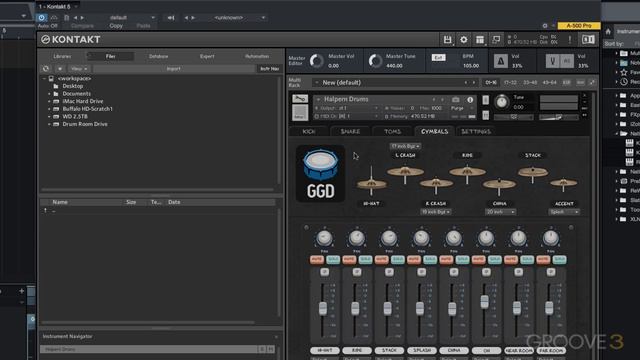Click the Copy button in plugin header

pos(116,26)
